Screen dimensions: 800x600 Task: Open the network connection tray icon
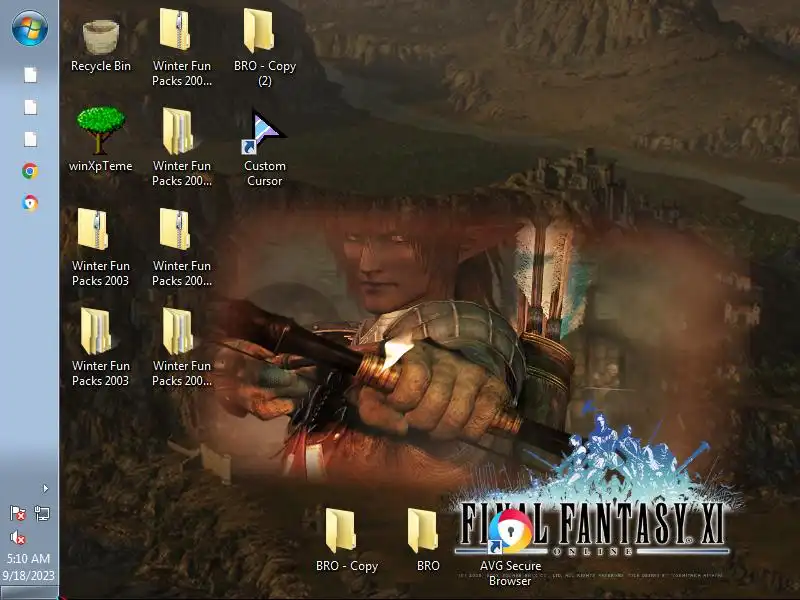coord(42,513)
